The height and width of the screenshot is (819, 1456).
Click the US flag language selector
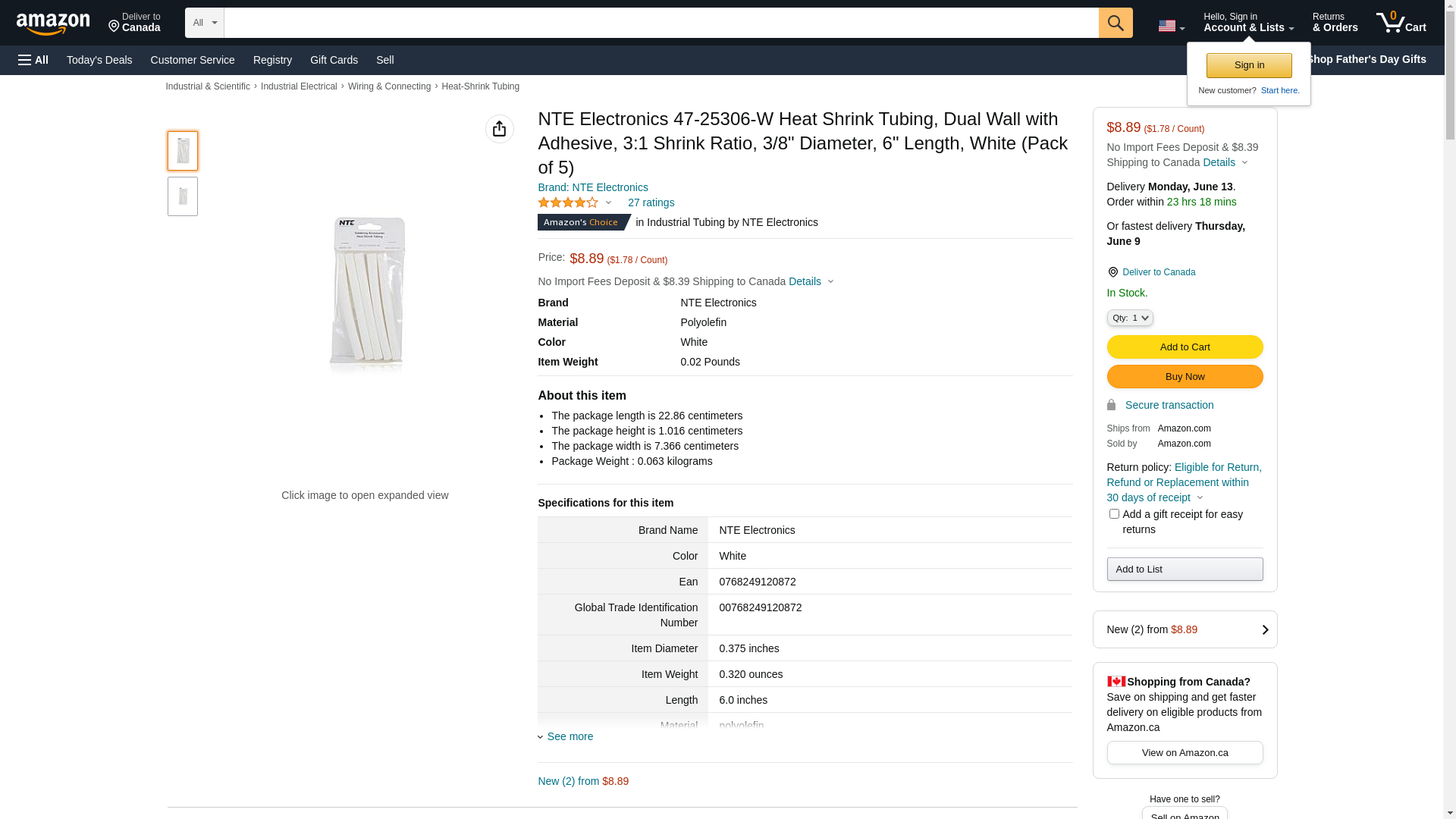pyautogui.click(x=1171, y=26)
